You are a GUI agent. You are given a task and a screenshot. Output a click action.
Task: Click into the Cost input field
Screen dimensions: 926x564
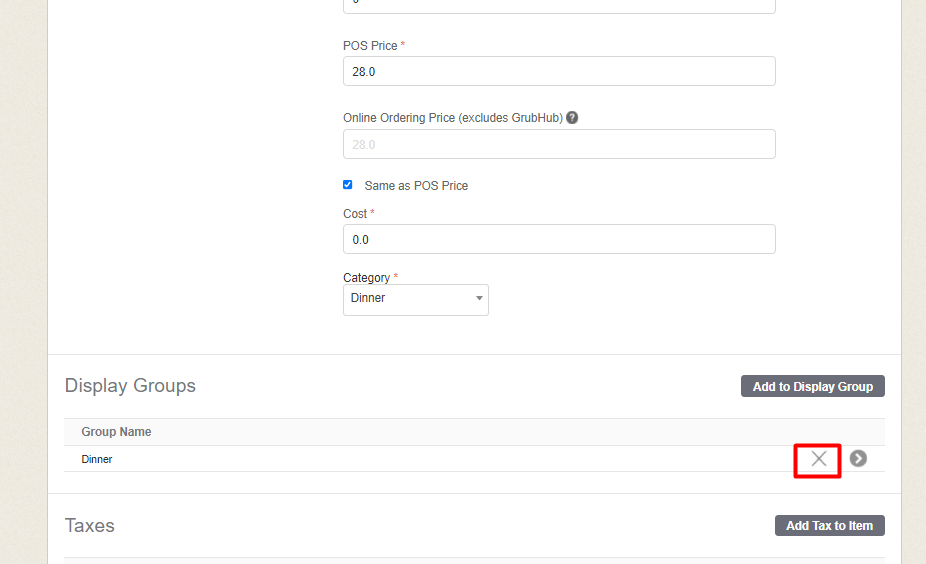point(559,240)
